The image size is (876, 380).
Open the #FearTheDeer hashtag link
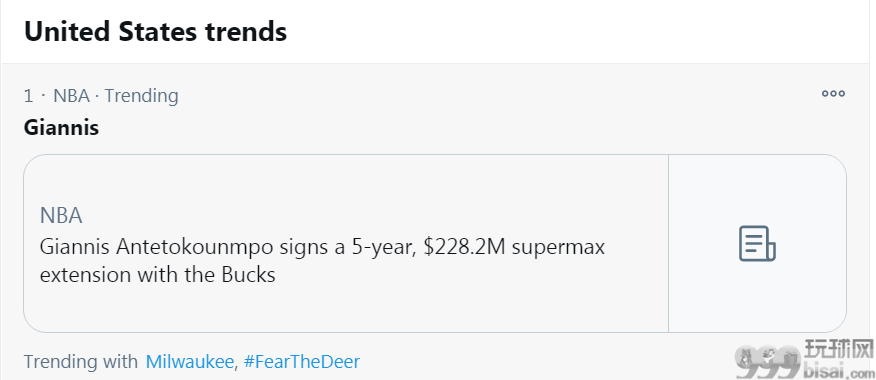coord(302,362)
